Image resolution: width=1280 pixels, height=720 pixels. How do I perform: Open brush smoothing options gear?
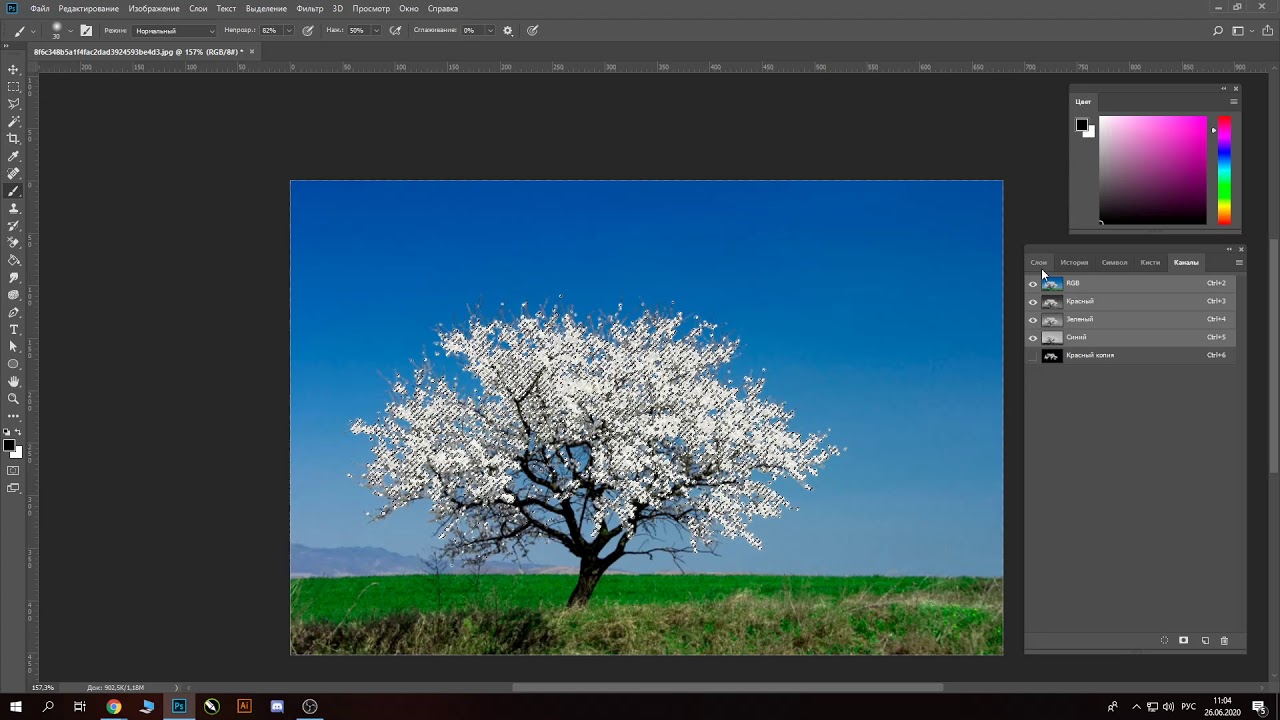(x=508, y=30)
